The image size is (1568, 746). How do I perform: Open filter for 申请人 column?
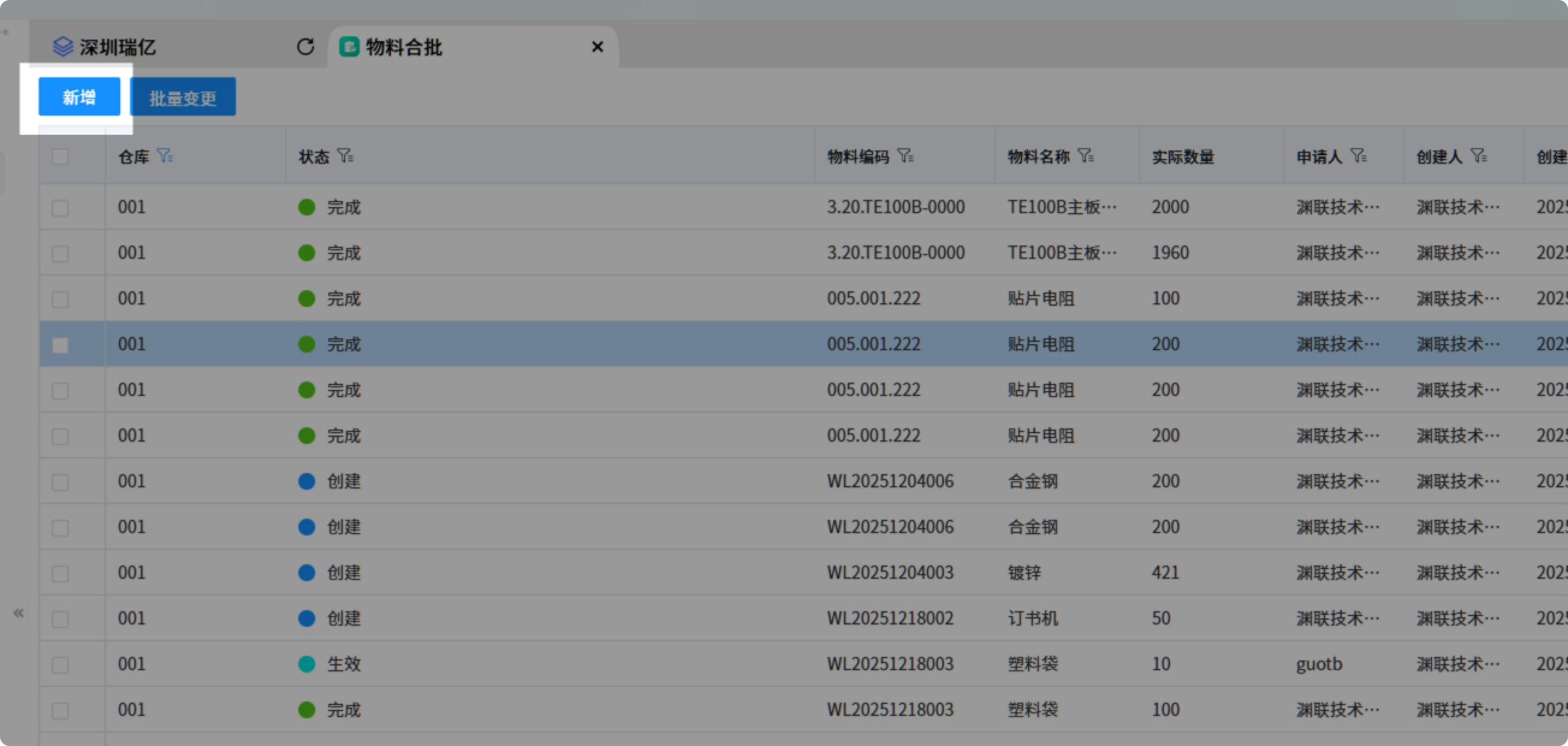tap(1359, 156)
